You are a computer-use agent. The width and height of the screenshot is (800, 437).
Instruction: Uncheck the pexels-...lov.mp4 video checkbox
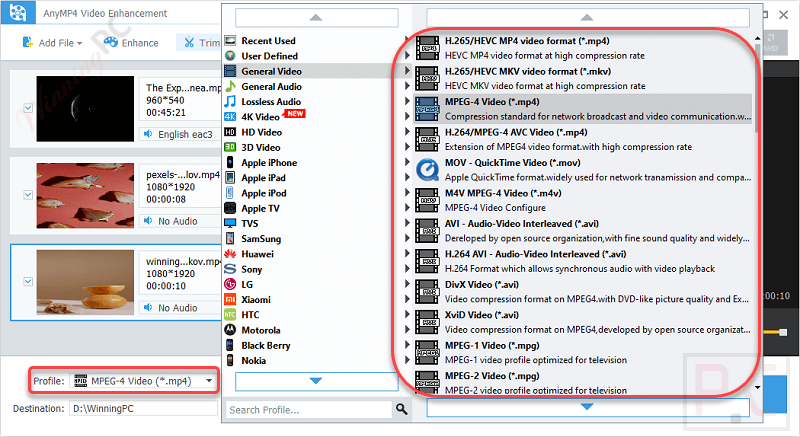[28, 195]
